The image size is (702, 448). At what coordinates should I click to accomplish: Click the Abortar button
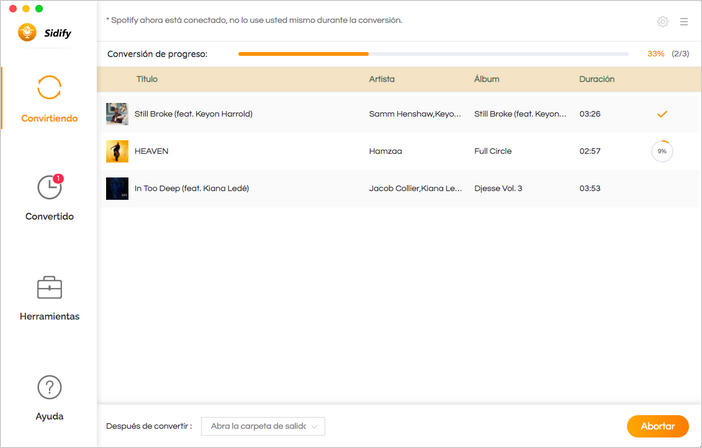pos(658,426)
